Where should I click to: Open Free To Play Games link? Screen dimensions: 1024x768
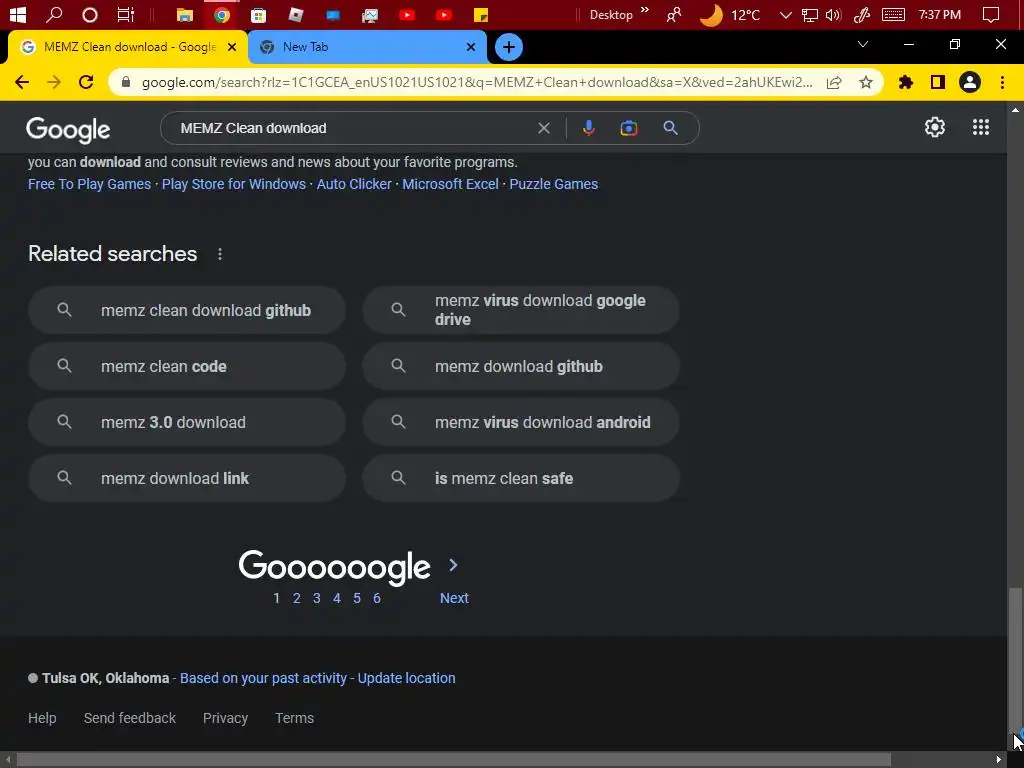[89, 184]
